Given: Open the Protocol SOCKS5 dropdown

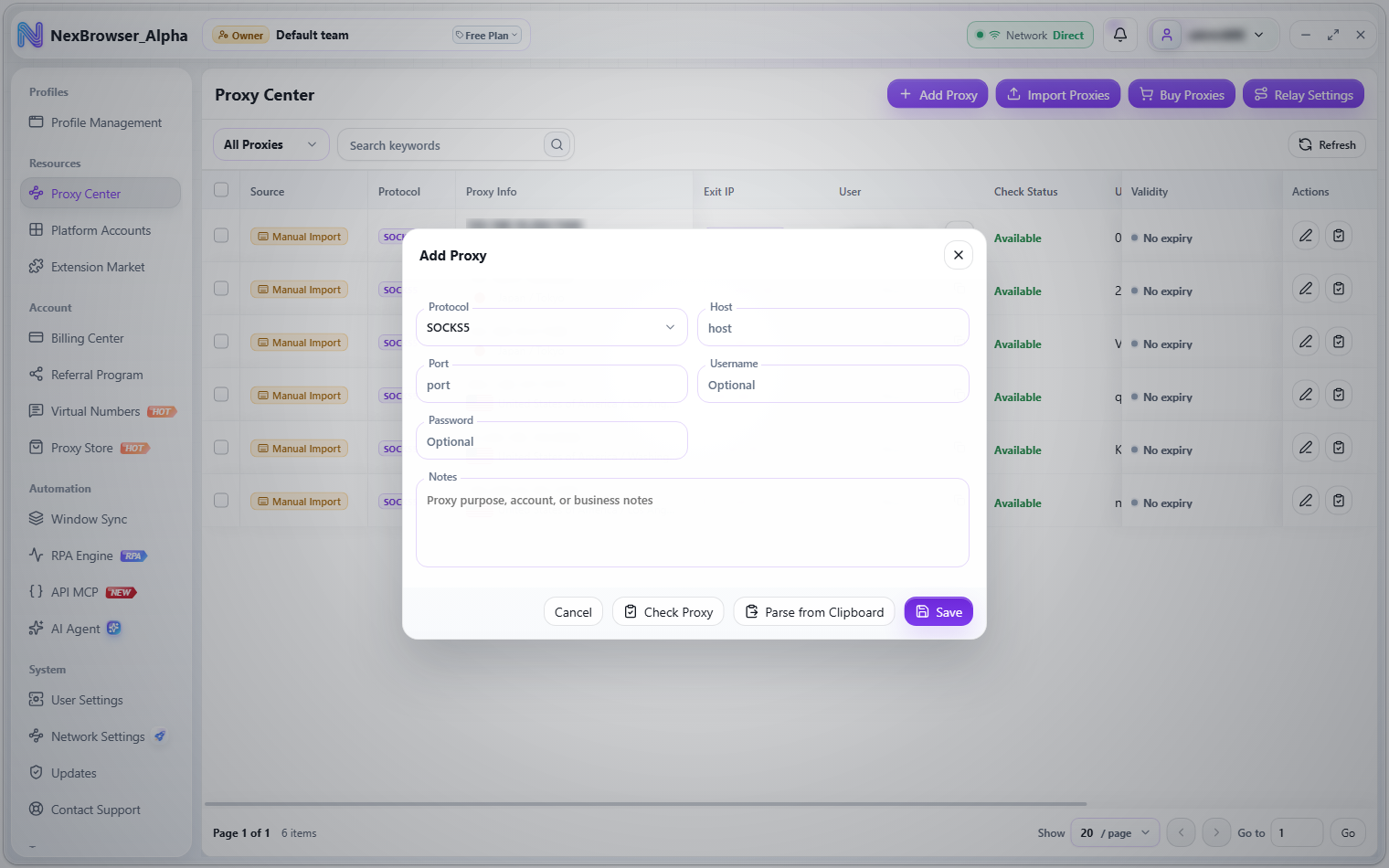Looking at the screenshot, I should pos(552,327).
